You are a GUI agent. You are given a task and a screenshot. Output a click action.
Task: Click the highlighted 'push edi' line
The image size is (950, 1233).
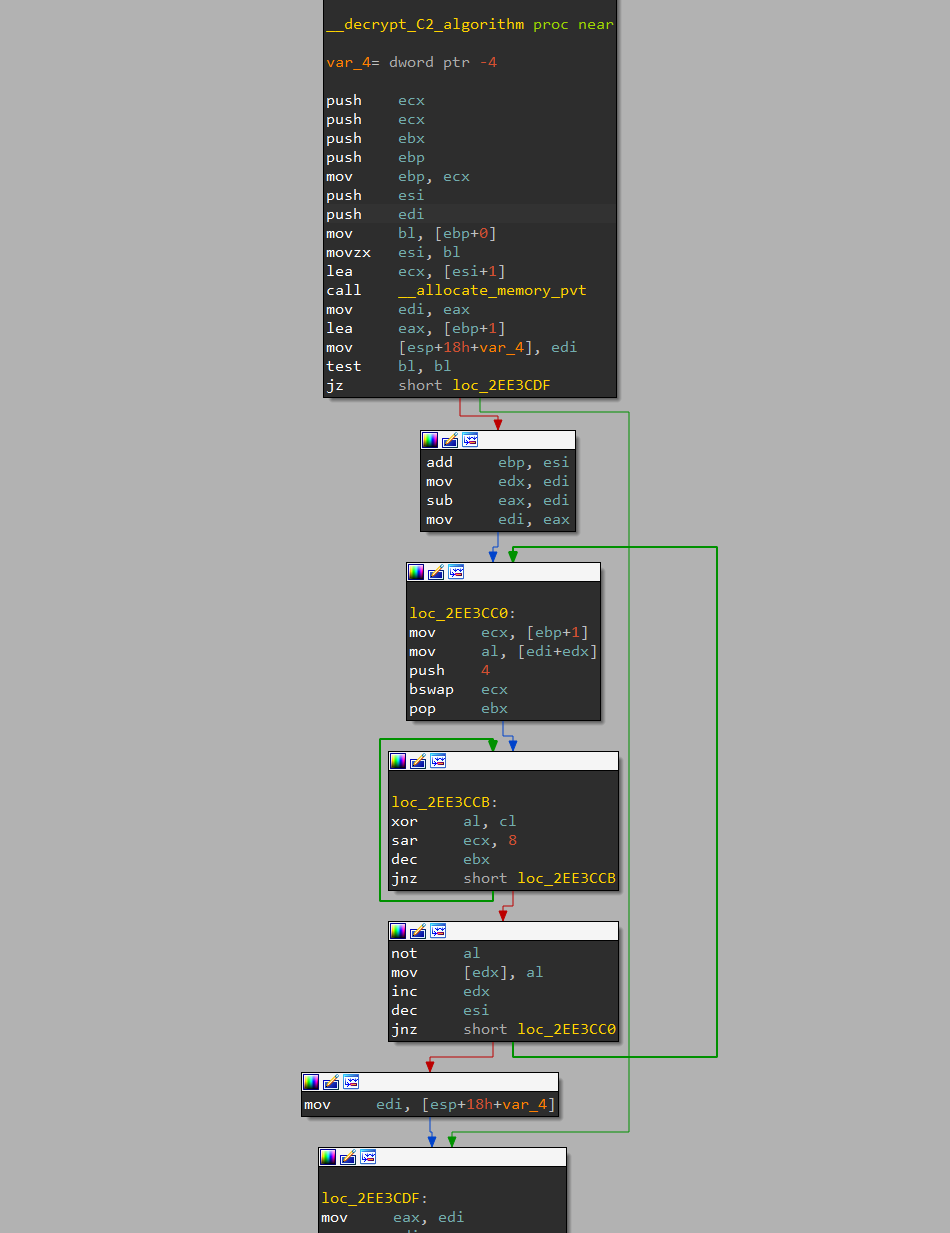(x=375, y=214)
